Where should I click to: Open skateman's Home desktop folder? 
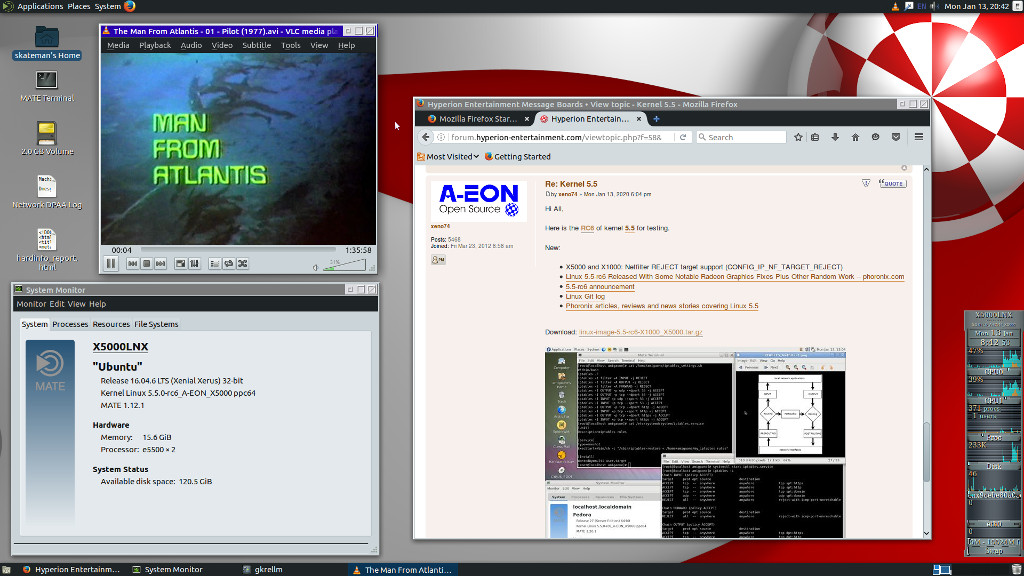coord(47,43)
